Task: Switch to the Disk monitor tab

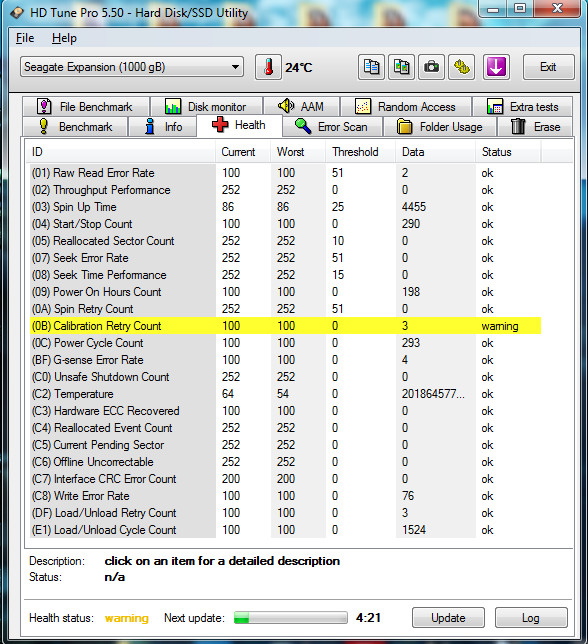Action: [207, 107]
